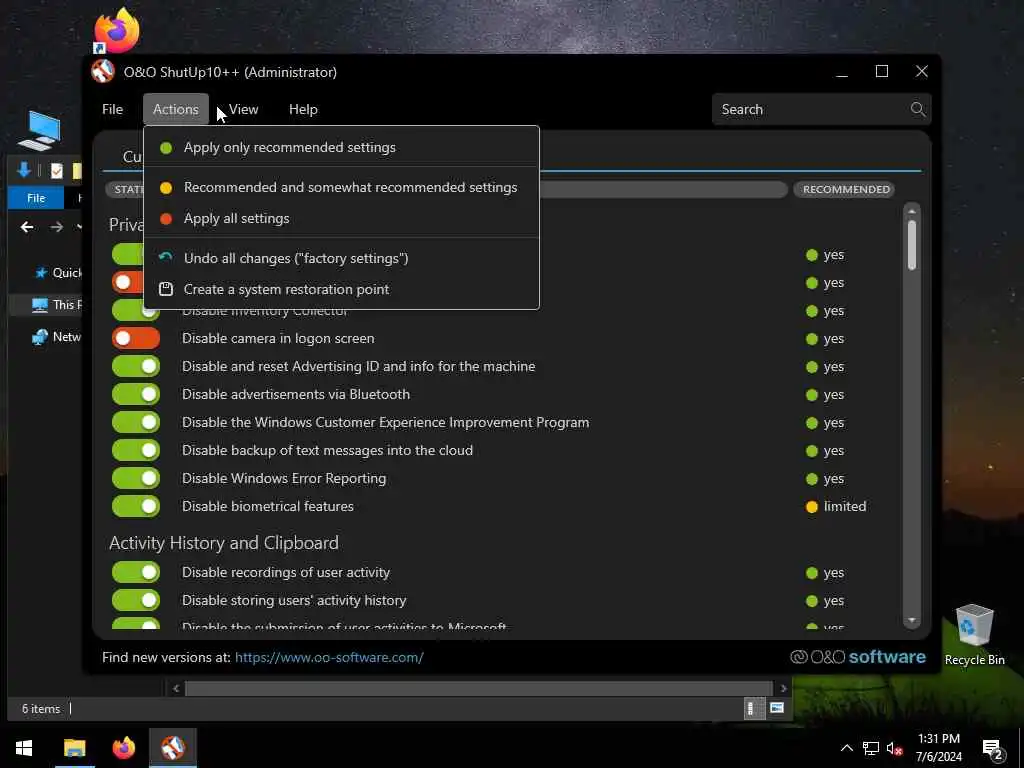Click the O&O ShutUp10++ title bar logo
The image size is (1024, 768).
[103, 72]
